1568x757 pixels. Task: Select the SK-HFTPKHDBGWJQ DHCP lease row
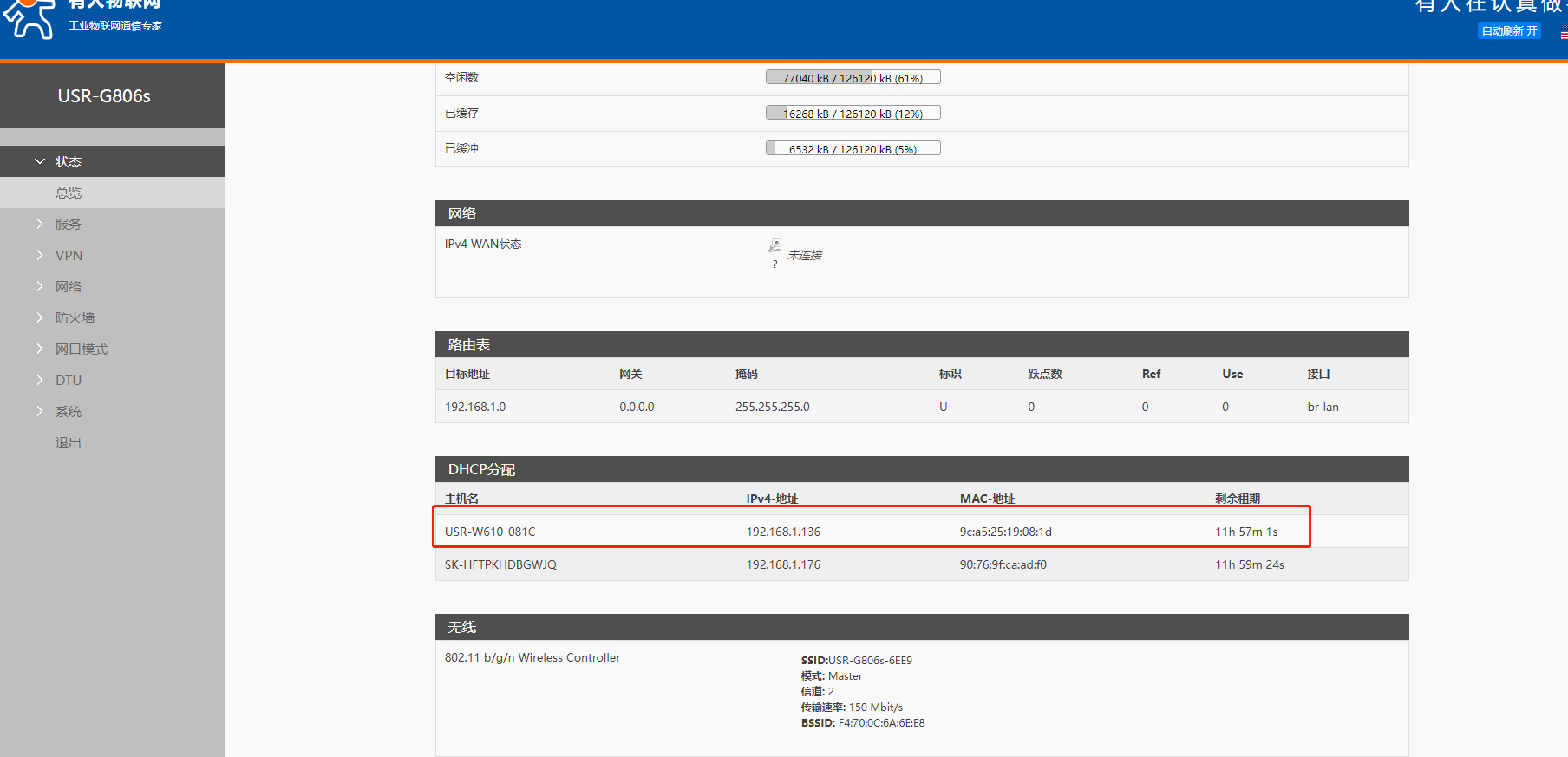coord(871,564)
